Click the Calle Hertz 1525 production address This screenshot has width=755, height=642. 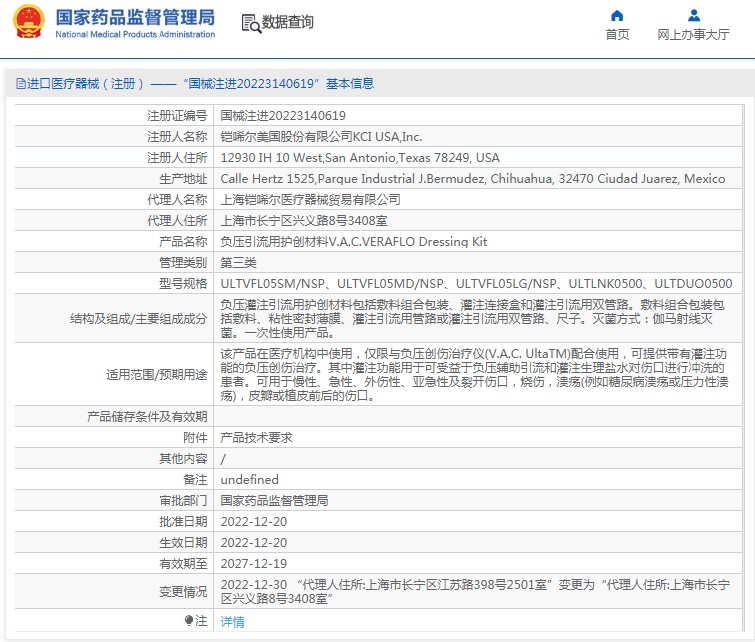tap(472, 178)
